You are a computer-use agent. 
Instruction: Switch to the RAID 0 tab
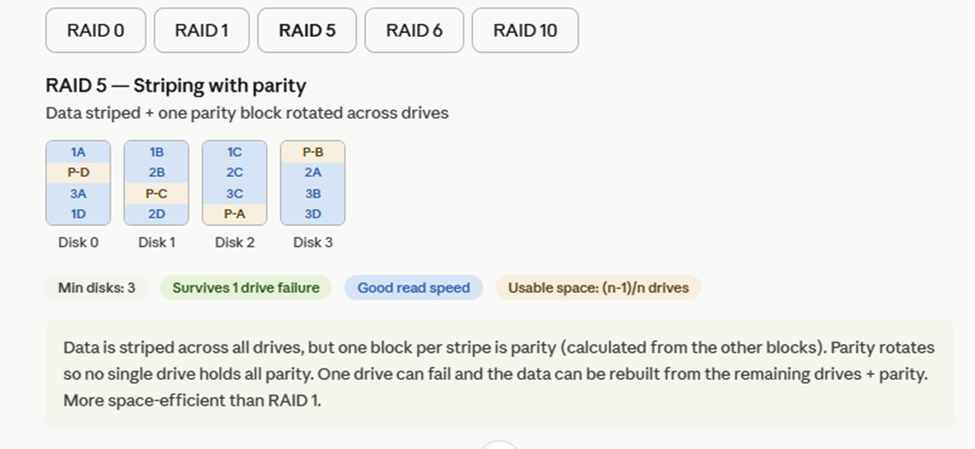tap(95, 30)
